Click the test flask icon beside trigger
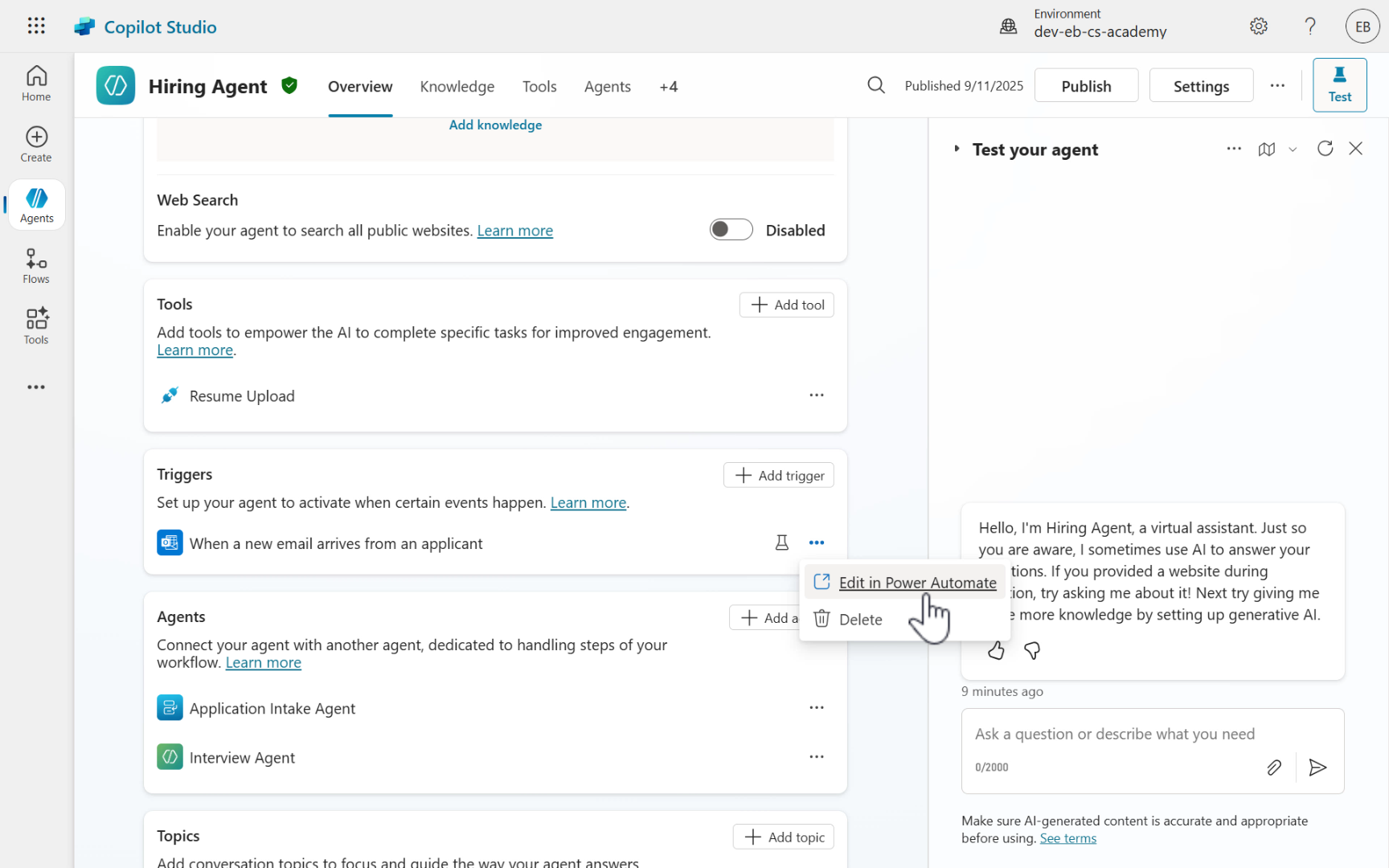The image size is (1389, 868). pyautogui.click(x=781, y=543)
